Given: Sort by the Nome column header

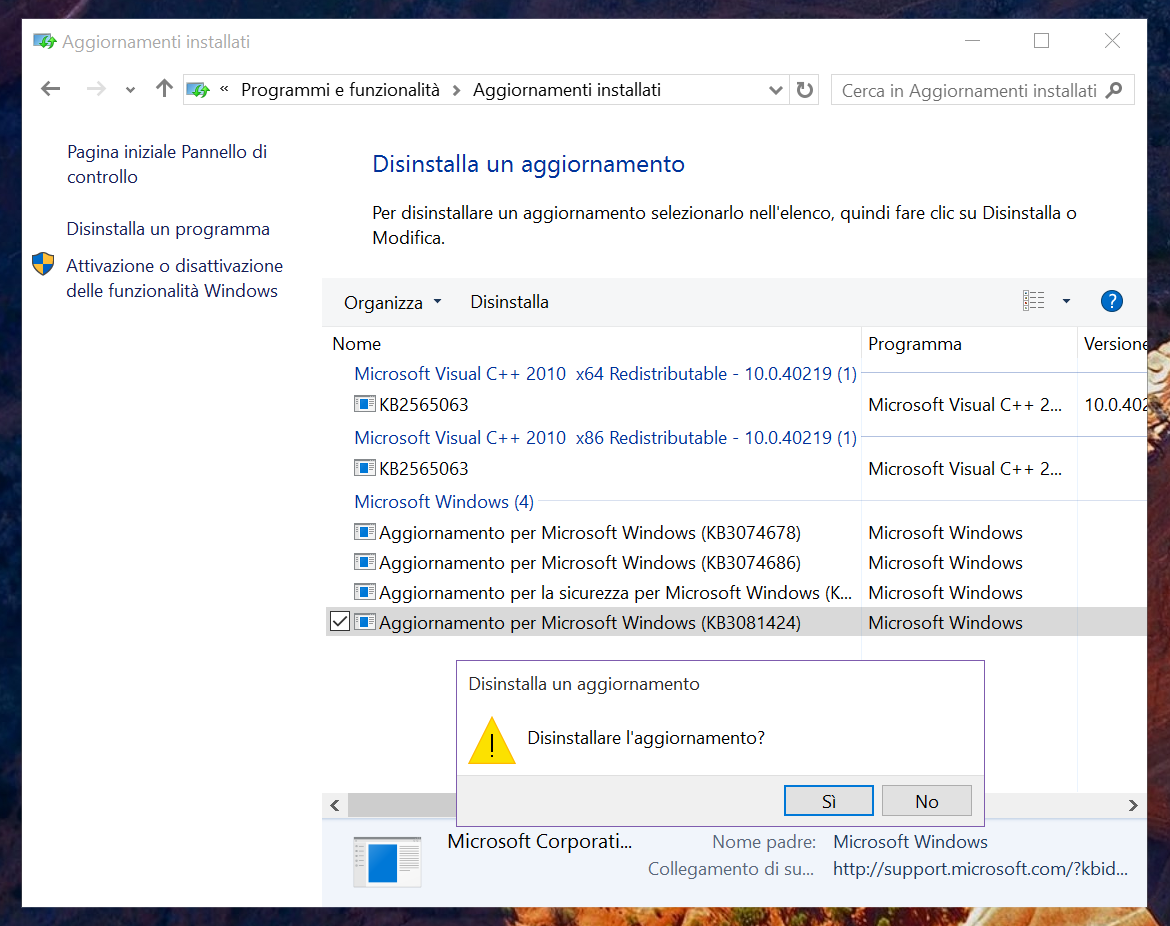Looking at the screenshot, I should click(357, 344).
